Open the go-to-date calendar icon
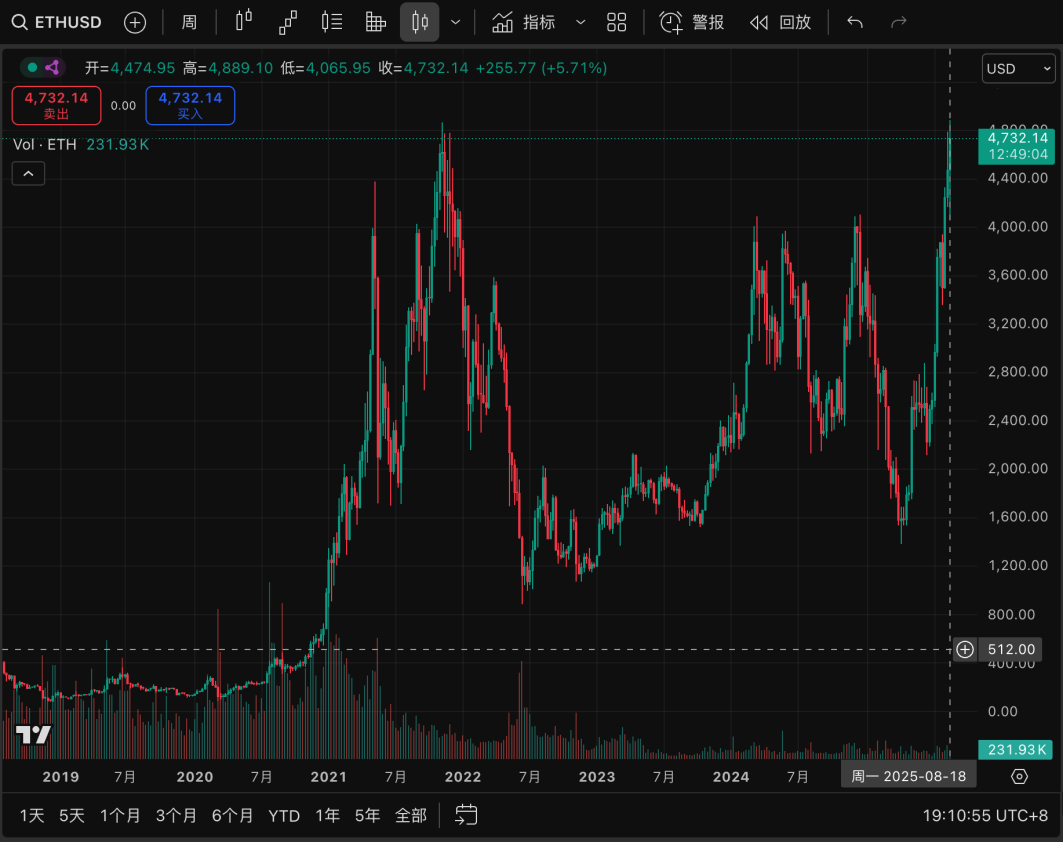This screenshot has width=1063, height=842. coord(466,815)
